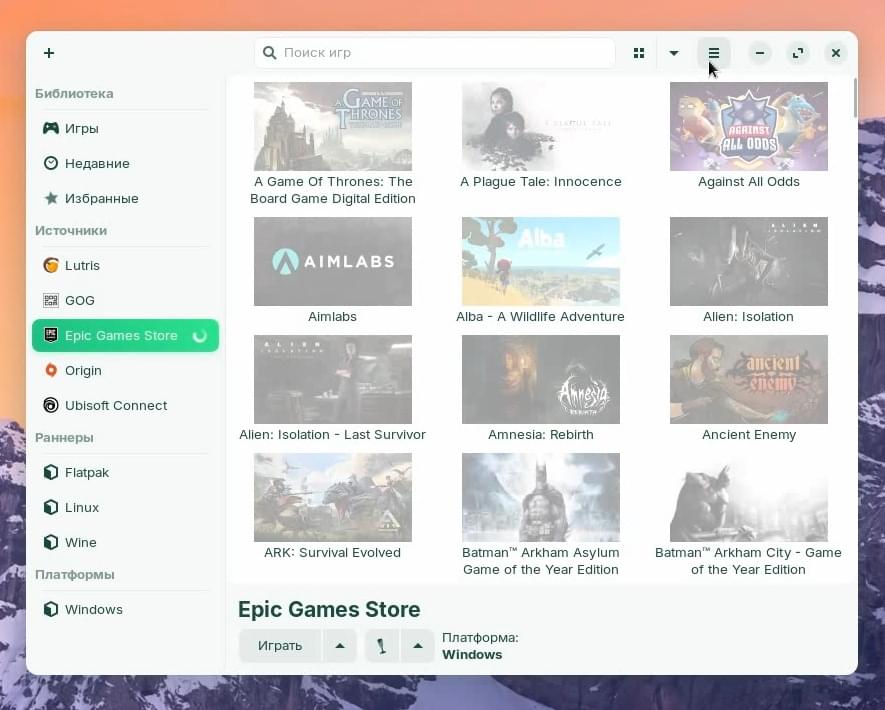Click the Lutris logo icon

[x=51, y=265]
